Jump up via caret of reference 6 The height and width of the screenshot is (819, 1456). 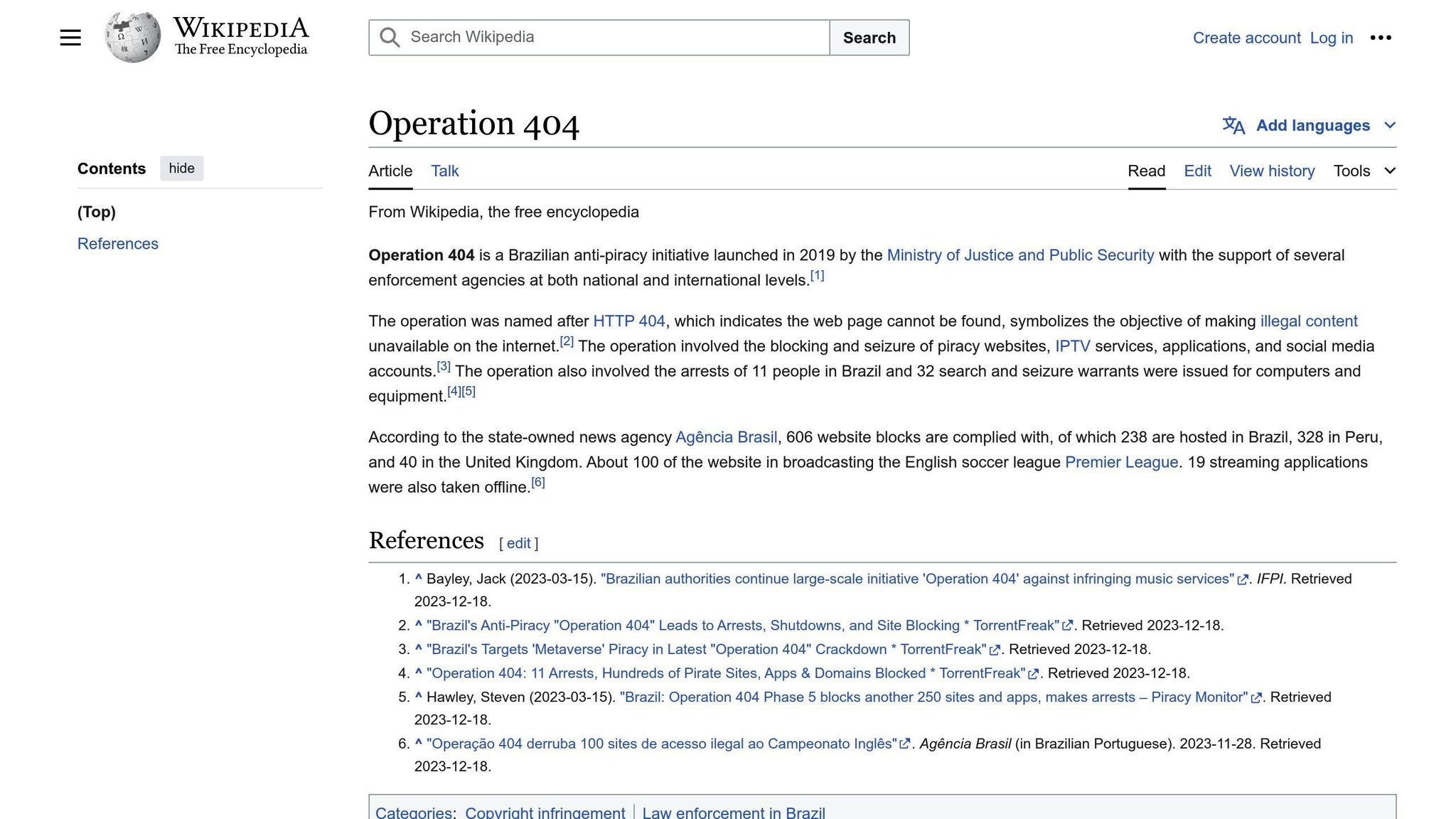pos(419,743)
